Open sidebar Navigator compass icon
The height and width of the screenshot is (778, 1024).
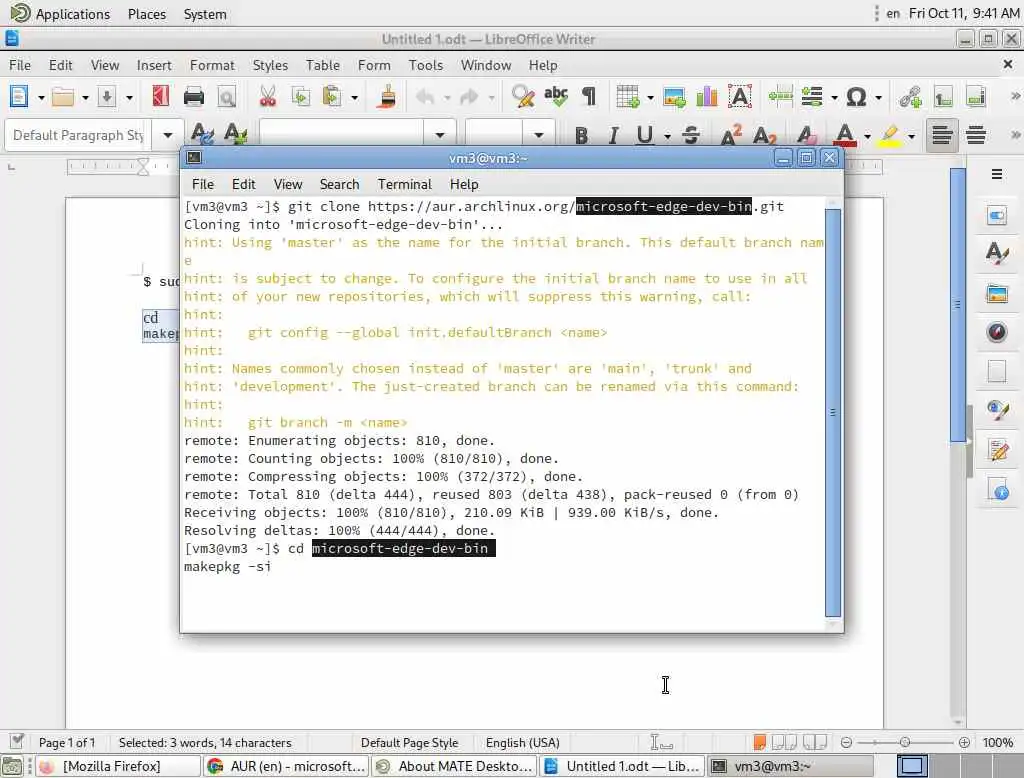pos(997,332)
